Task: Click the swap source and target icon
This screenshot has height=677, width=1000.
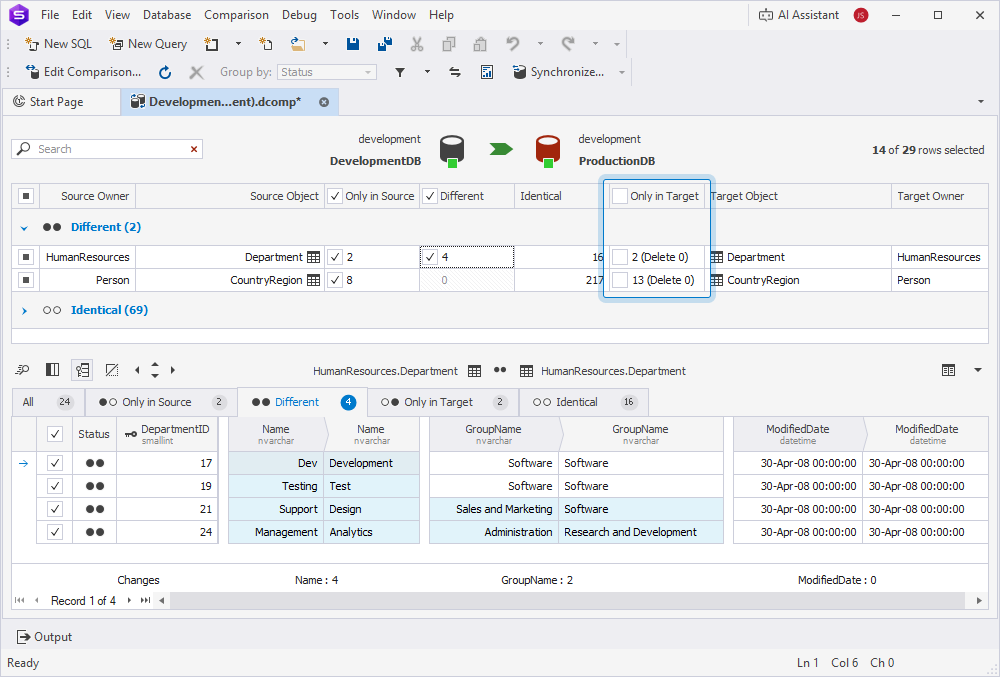Action: pos(455,72)
